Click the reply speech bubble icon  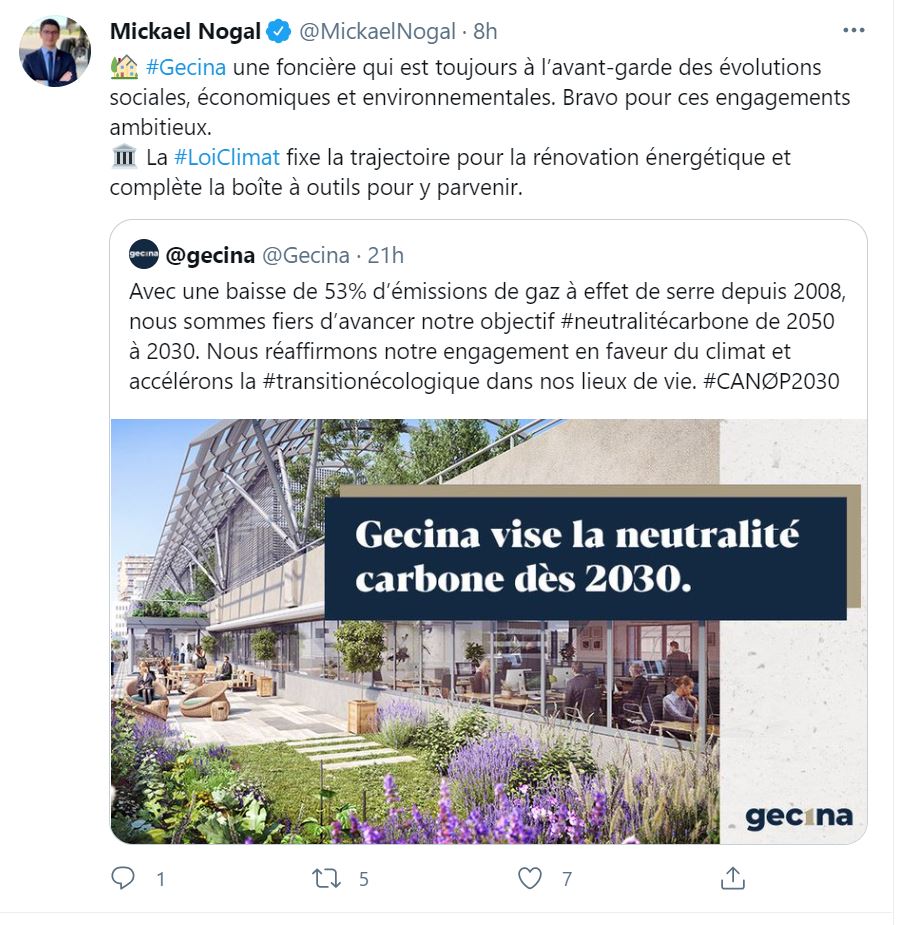tap(123, 878)
